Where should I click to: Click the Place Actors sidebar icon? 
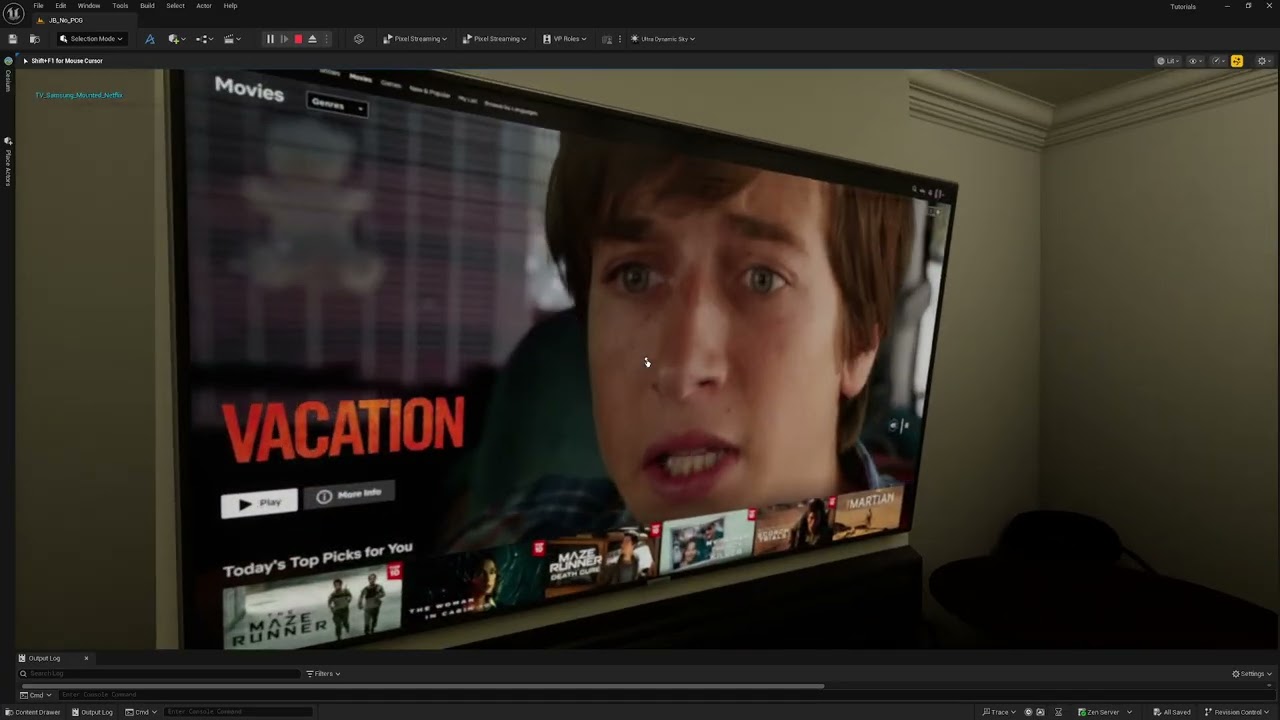point(8,140)
